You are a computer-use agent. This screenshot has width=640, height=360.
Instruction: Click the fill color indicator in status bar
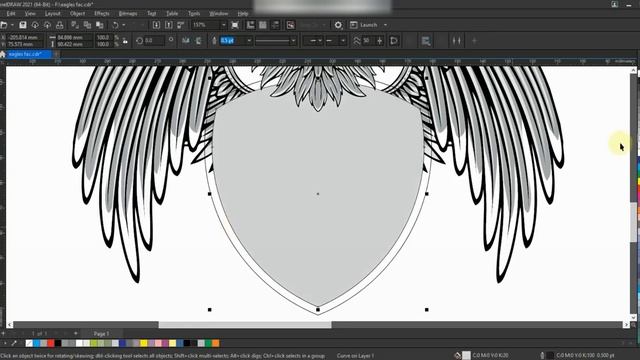coord(466,356)
